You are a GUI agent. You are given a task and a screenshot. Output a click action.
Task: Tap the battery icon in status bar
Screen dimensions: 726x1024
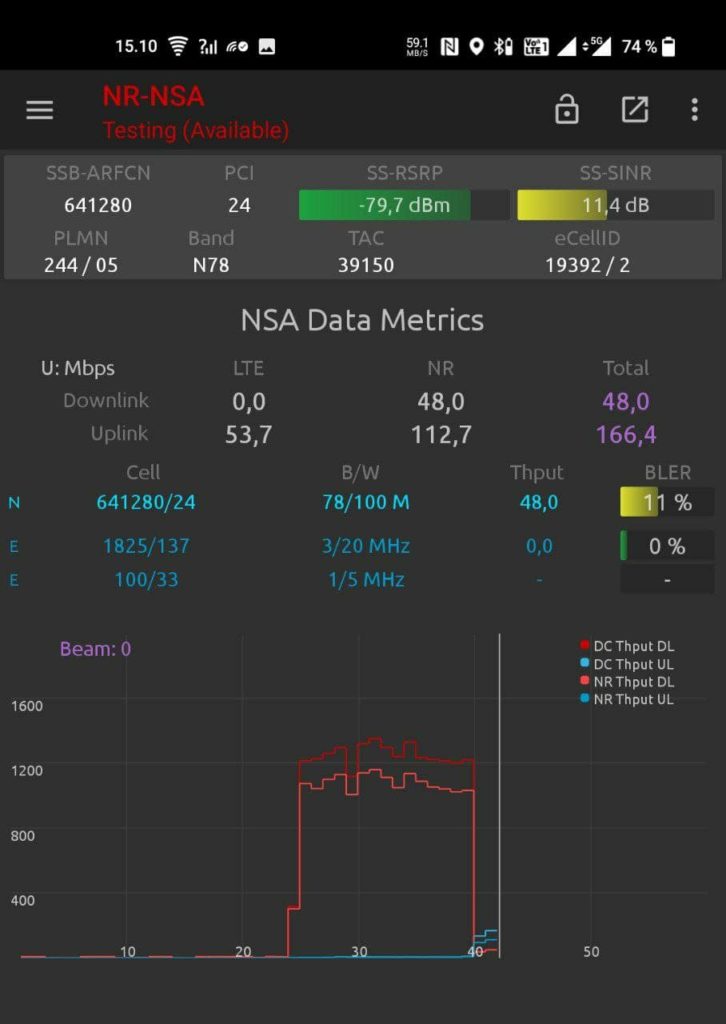click(669, 46)
